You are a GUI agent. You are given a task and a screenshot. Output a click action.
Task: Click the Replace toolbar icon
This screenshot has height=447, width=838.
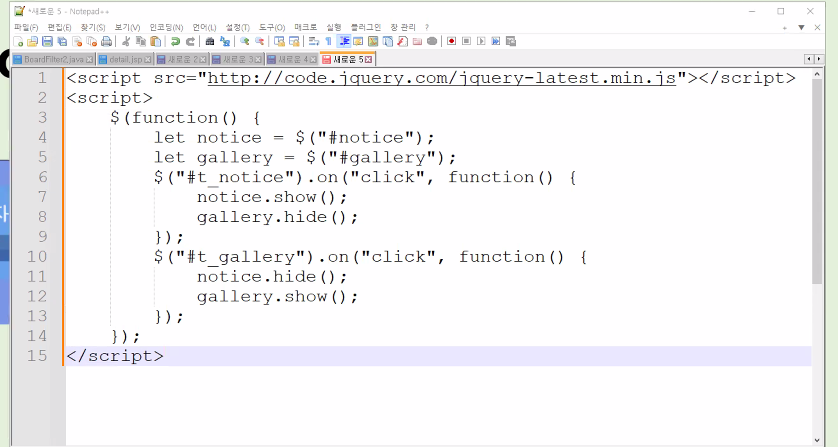click(x=225, y=41)
